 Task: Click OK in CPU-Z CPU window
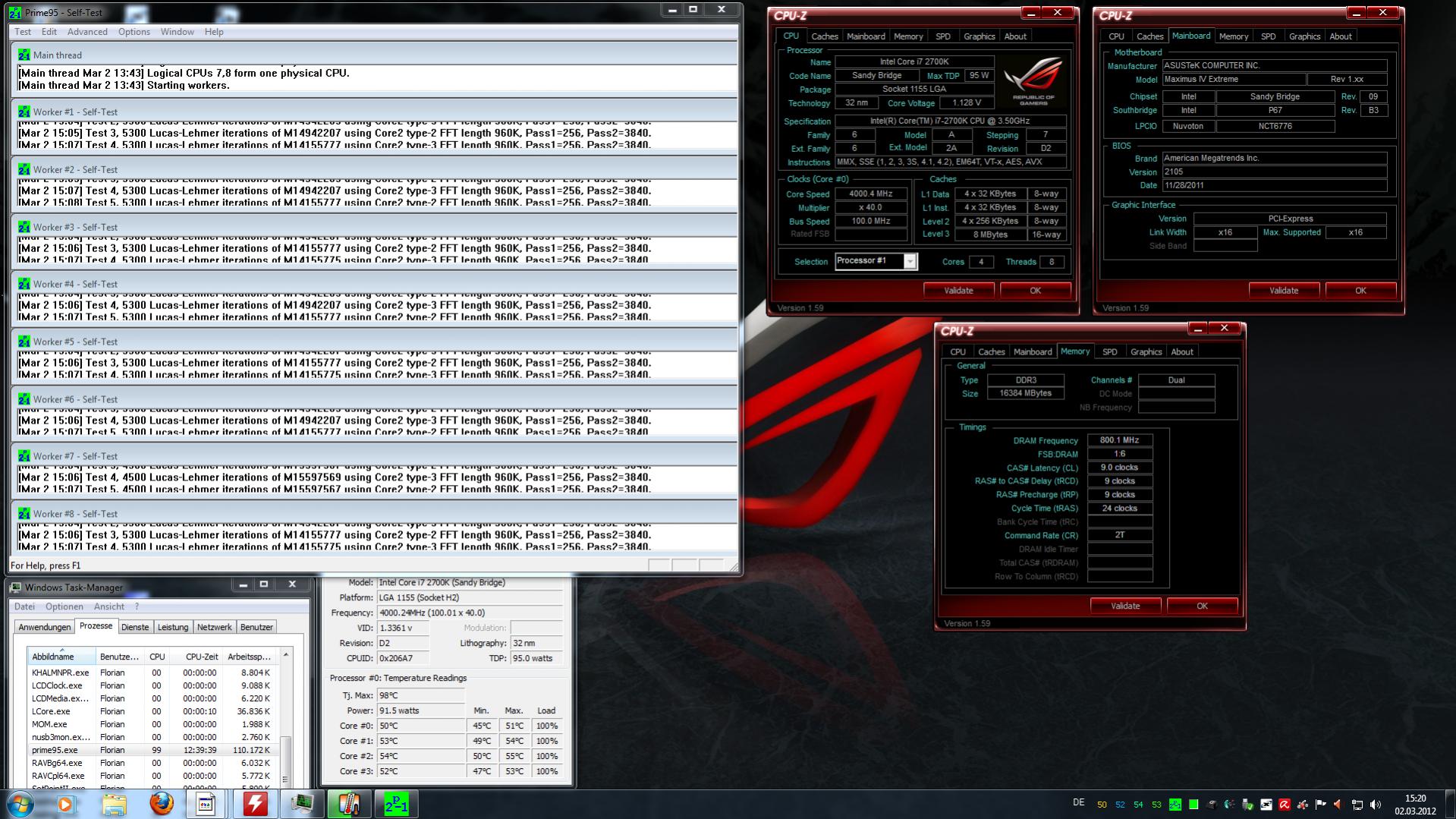point(1035,291)
